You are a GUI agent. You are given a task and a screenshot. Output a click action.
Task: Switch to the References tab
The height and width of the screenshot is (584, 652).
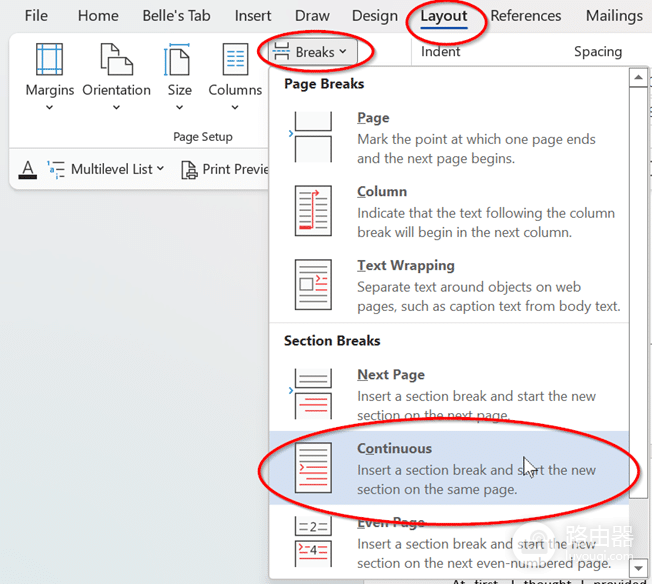pyautogui.click(x=526, y=16)
